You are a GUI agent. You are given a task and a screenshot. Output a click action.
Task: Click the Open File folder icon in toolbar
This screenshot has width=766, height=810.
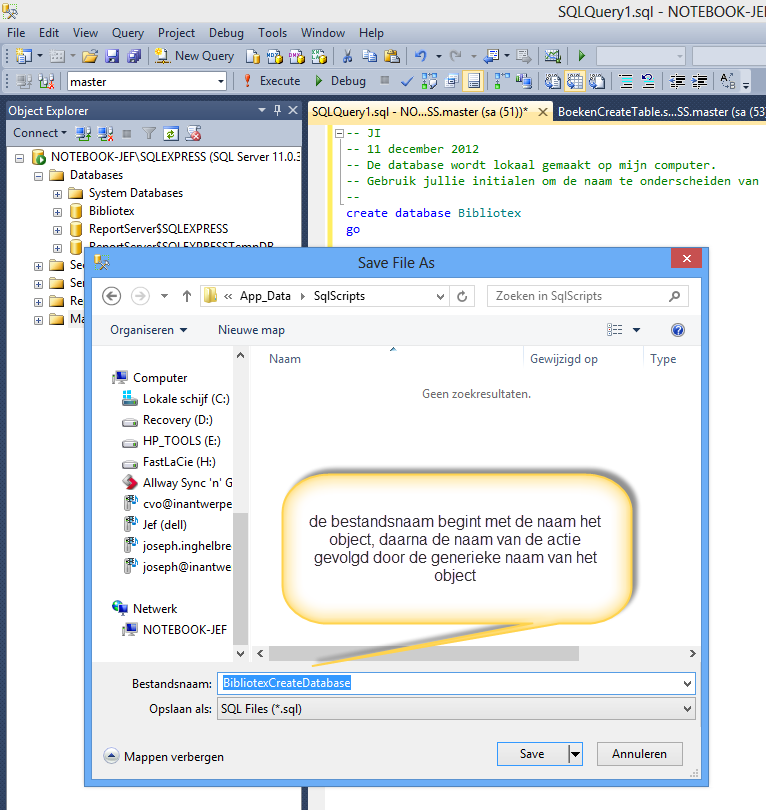(x=90, y=56)
